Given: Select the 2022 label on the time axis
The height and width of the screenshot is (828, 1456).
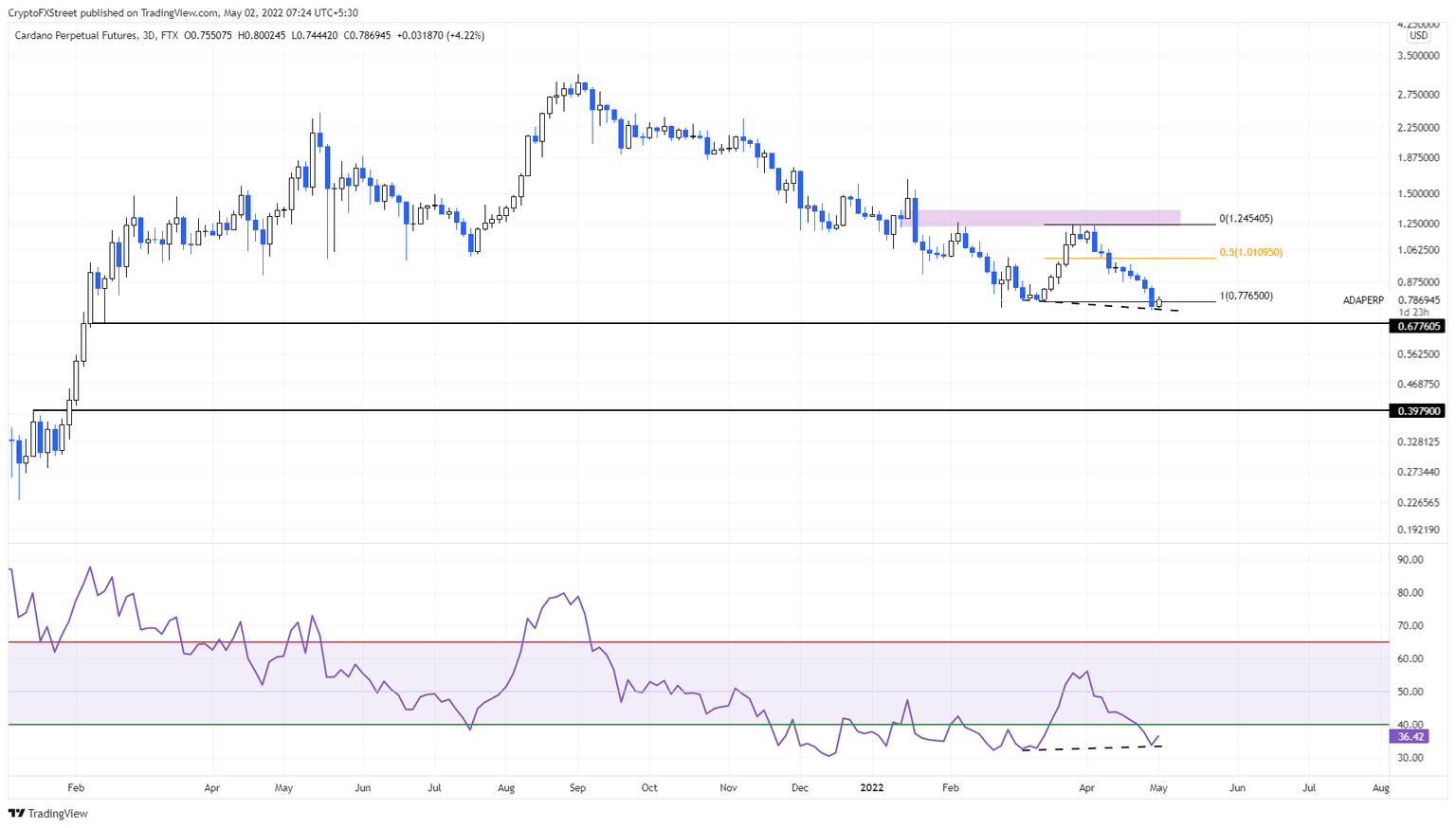Looking at the screenshot, I should click(871, 787).
